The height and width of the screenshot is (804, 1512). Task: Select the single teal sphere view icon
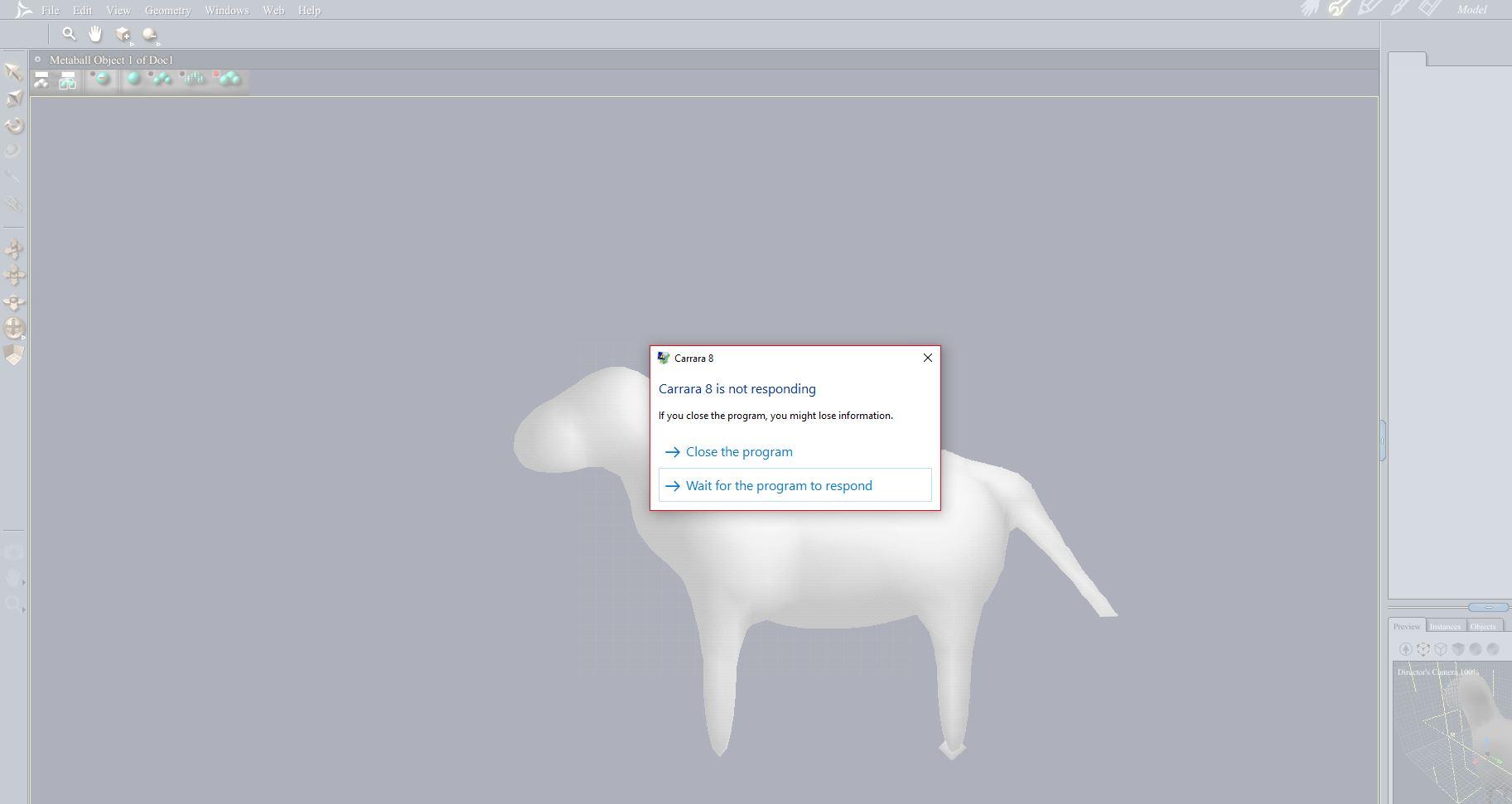click(x=133, y=79)
